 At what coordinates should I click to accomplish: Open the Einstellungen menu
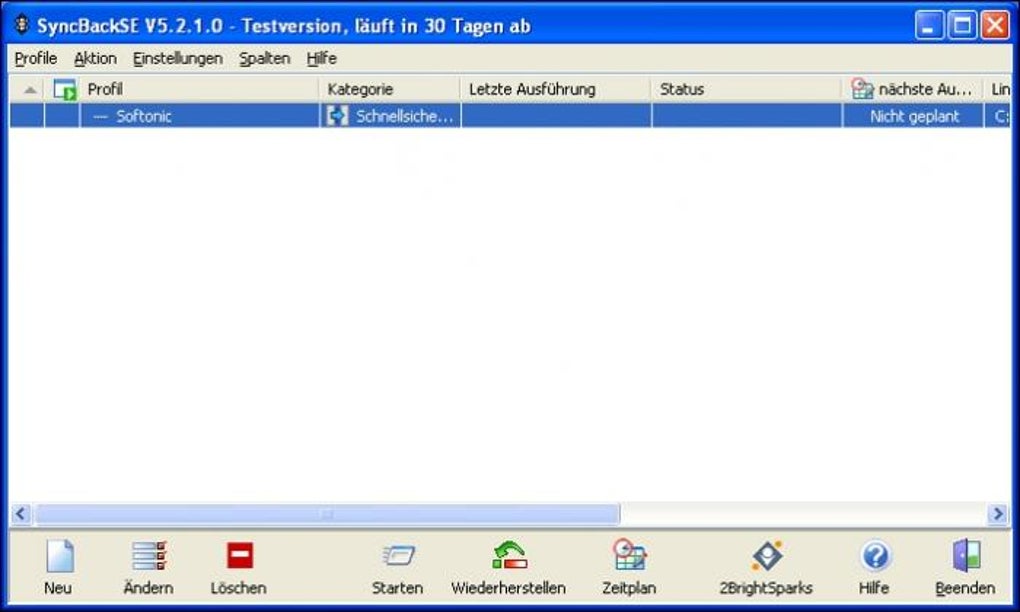click(x=178, y=59)
